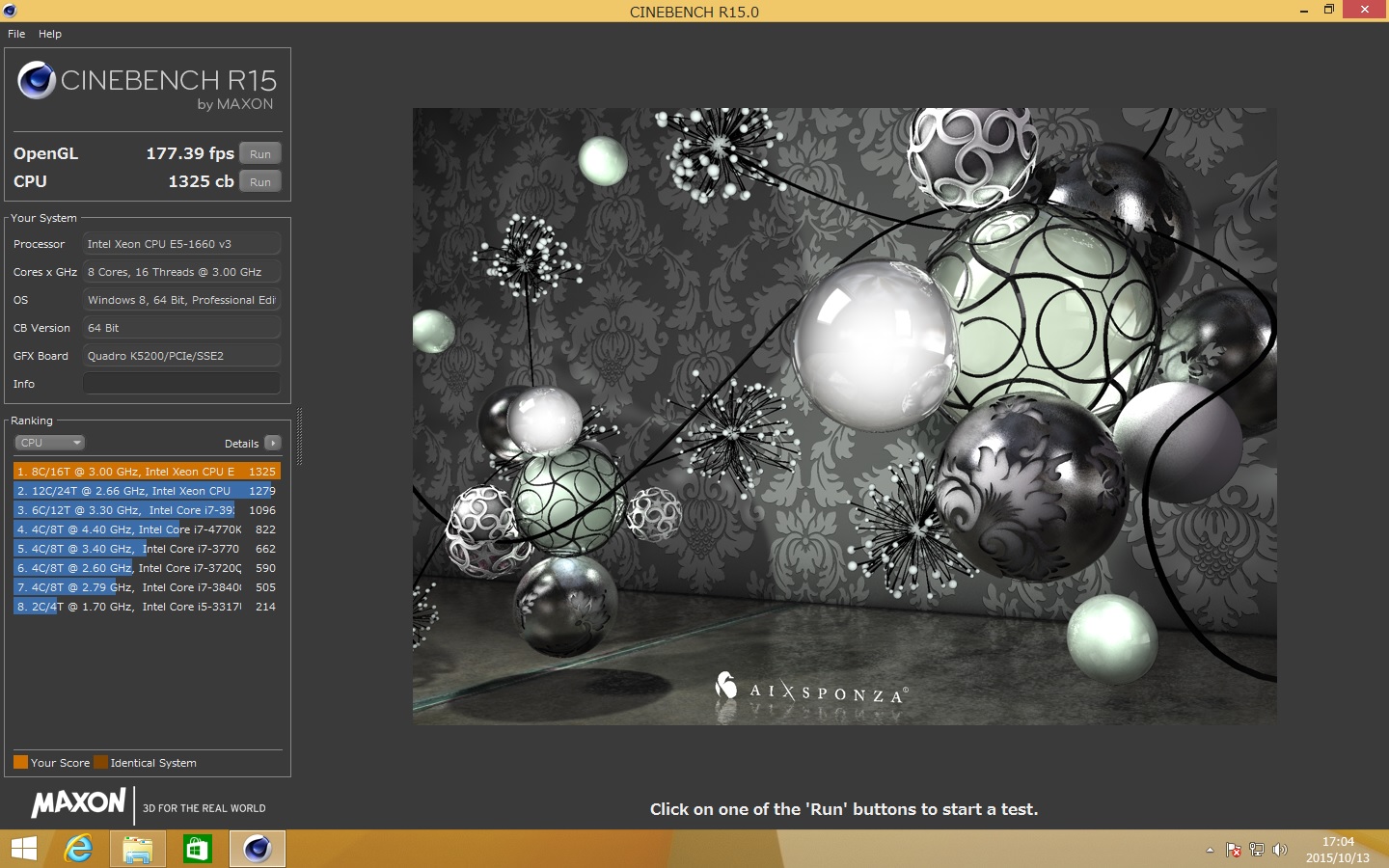The width and height of the screenshot is (1389, 868).
Task: Select the 12C/24T Xeon ranking entry
Action: coord(147,491)
